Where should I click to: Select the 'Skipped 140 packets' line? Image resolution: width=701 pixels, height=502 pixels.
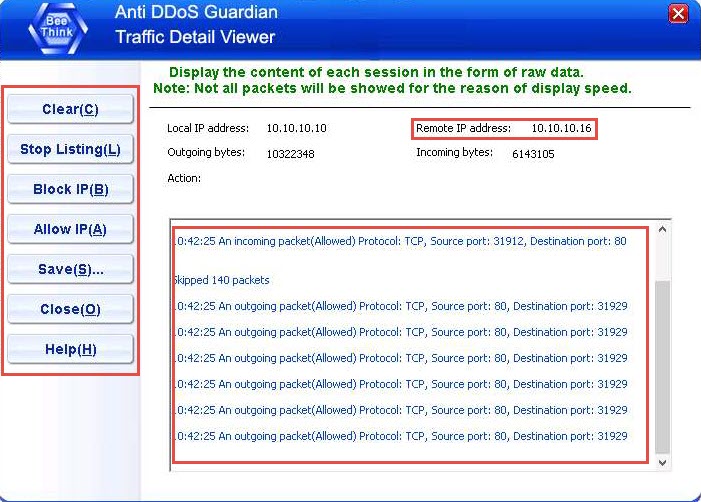(221, 280)
